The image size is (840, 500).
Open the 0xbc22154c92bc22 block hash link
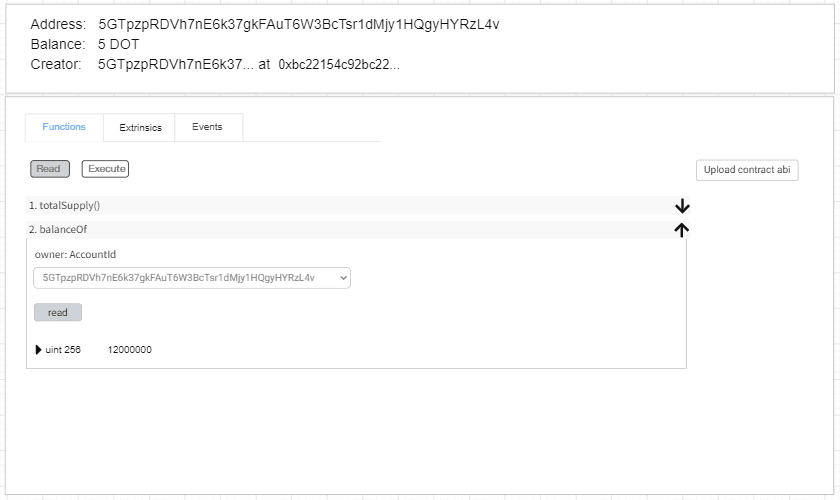point(339,64)
